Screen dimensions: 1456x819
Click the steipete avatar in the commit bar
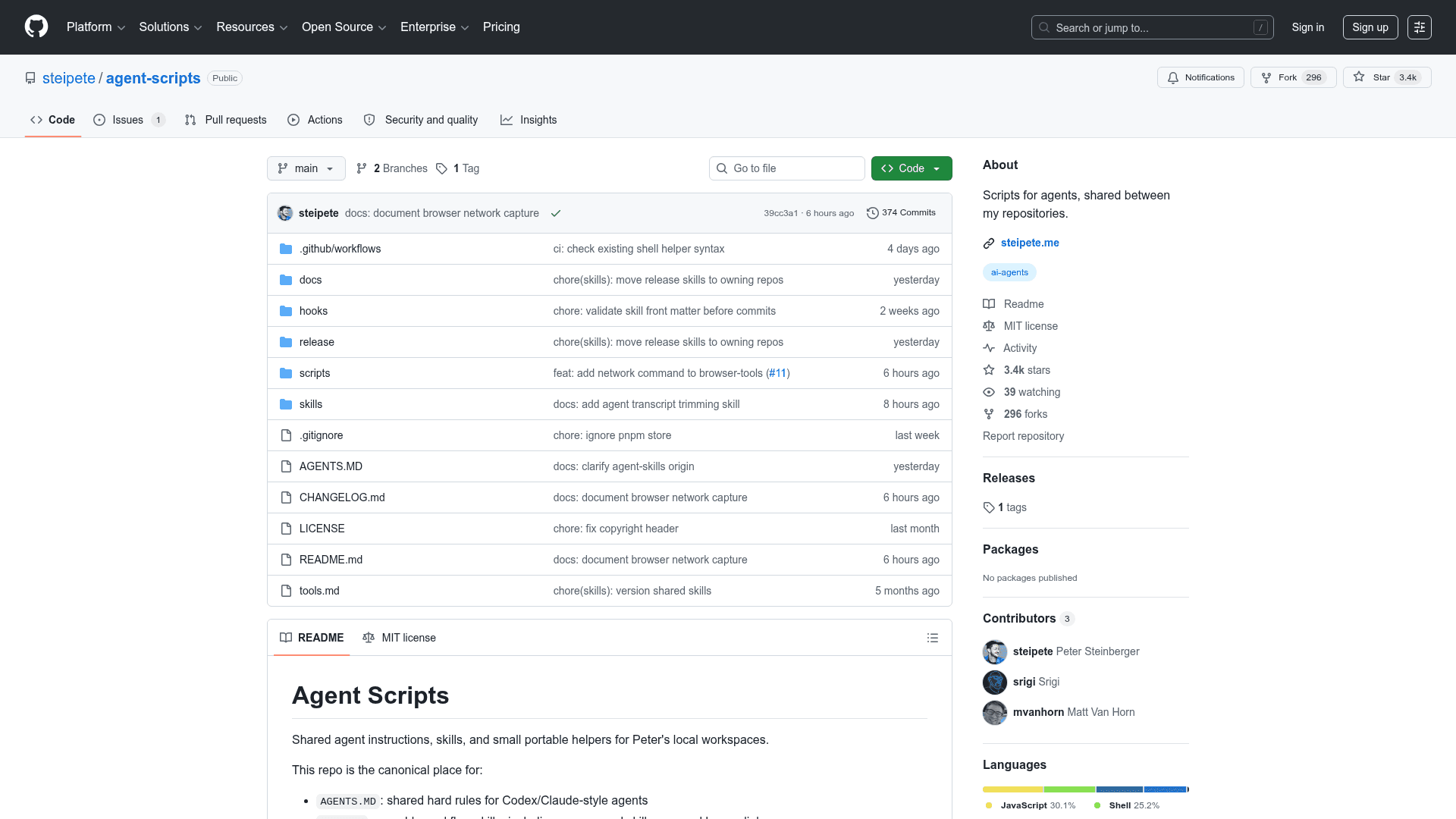click(285, 213)
